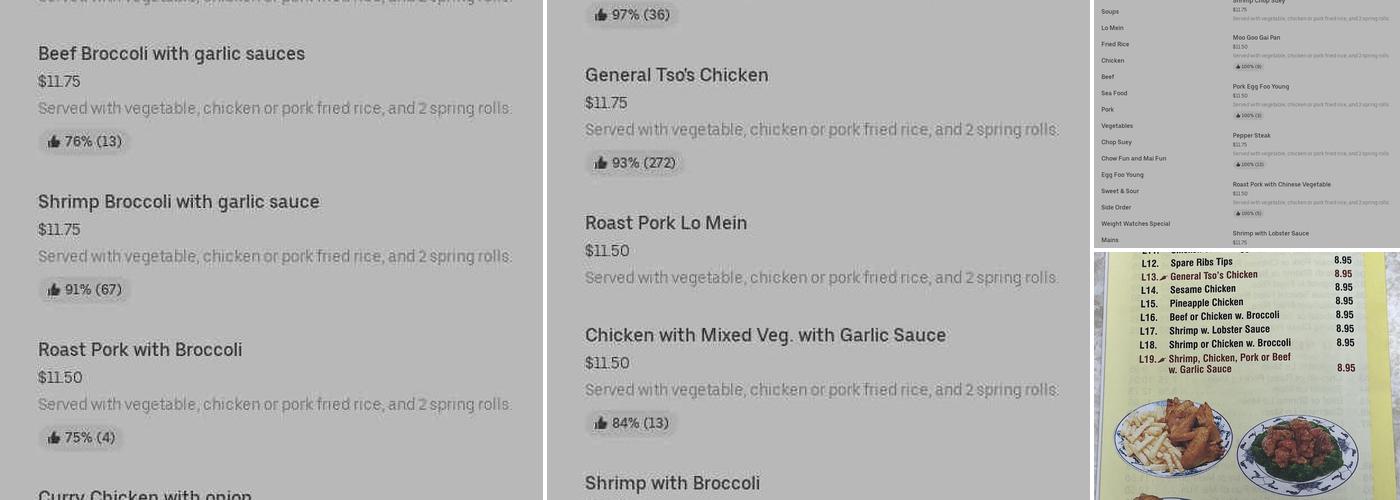Image resolution: width=1400 pixels, height=500 pixels.
Task: Select Lo Mein category in sidebar
Action: (1112, 28)
